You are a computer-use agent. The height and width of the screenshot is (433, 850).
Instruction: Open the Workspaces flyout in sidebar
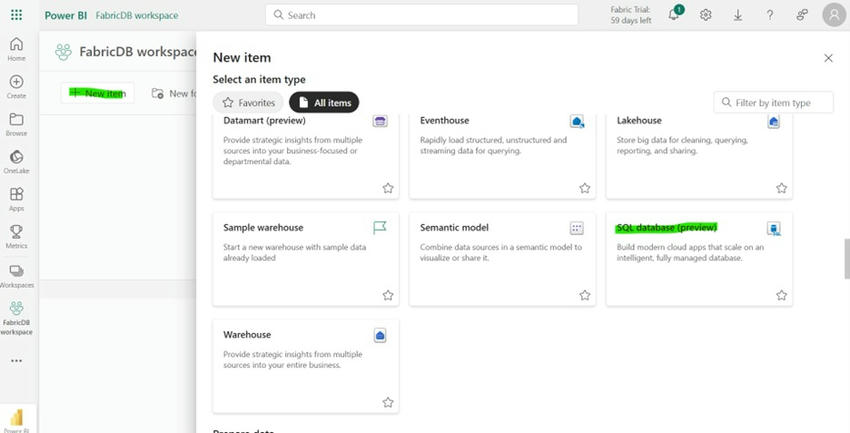(16, 276)
